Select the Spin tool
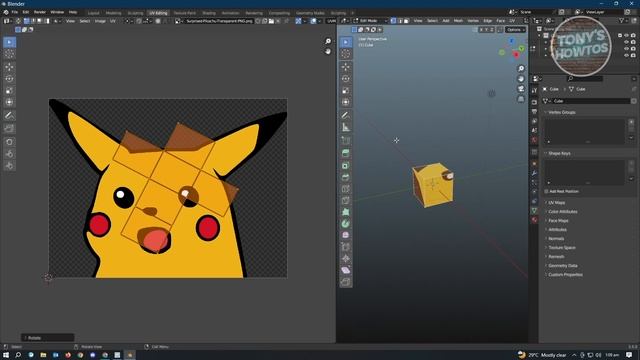The width and height of the screenshot is (640, 360). coord(346,224)
